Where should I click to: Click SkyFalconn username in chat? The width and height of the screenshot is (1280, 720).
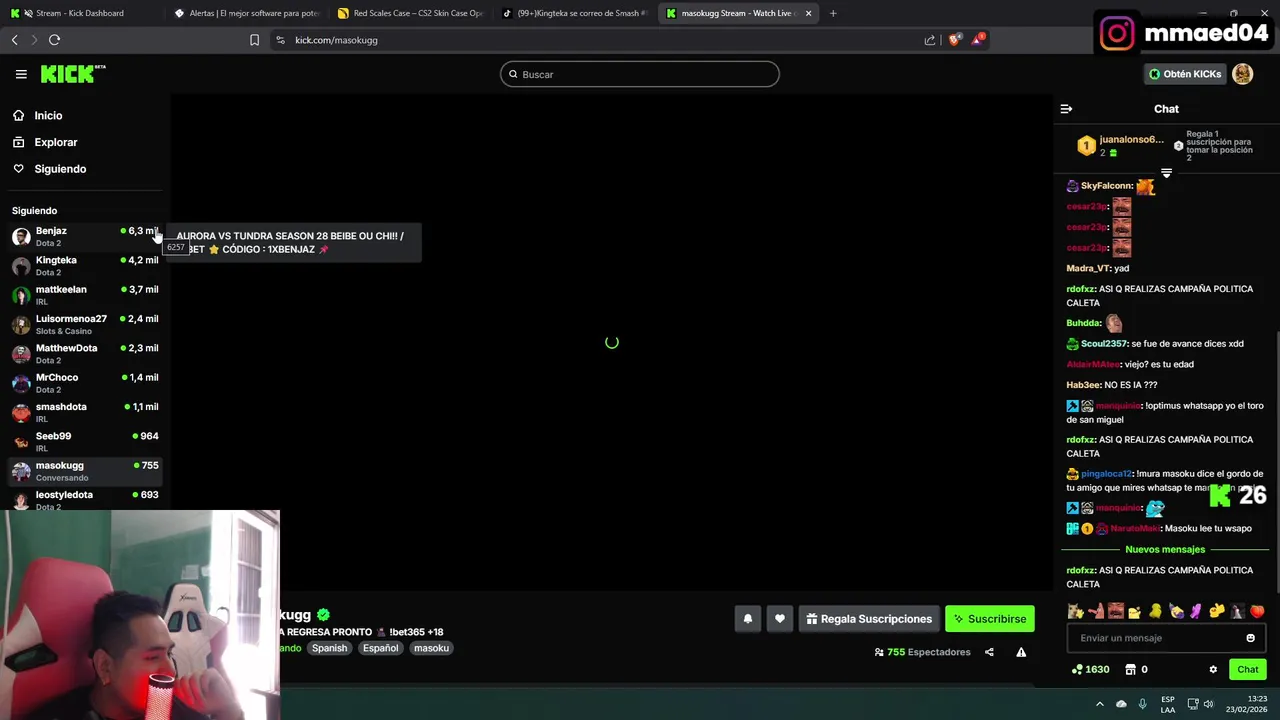click(x=1106, y=186)
